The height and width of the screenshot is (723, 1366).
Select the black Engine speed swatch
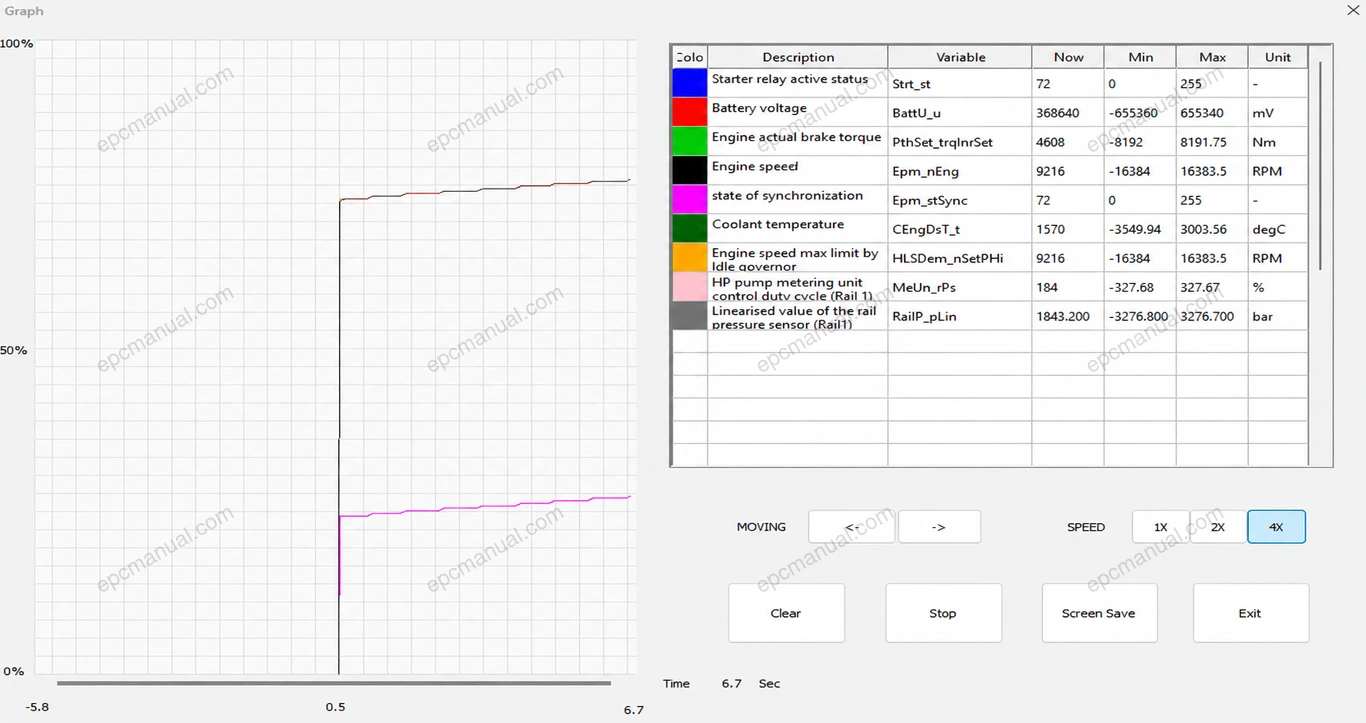click(x=690, y=170)
